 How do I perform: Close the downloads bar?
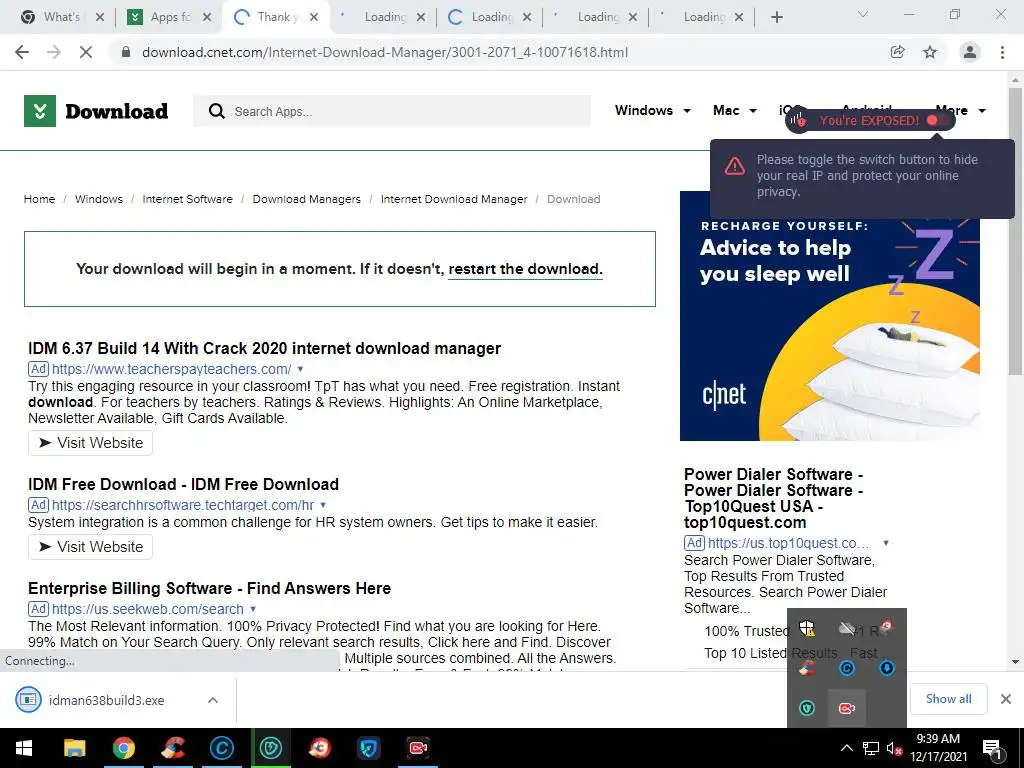(x=1006, y=699)
